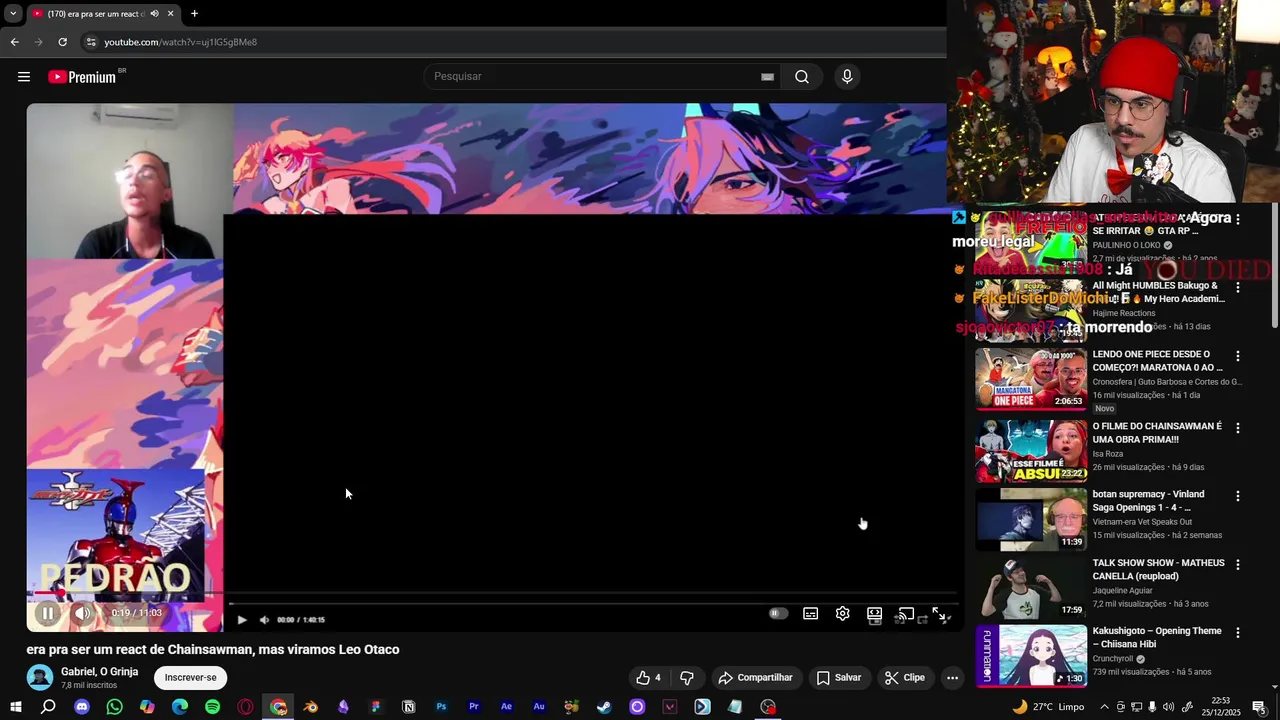1280x720 pixels.
Task: Switch to theater mode
Action: [x=875, y=613]
